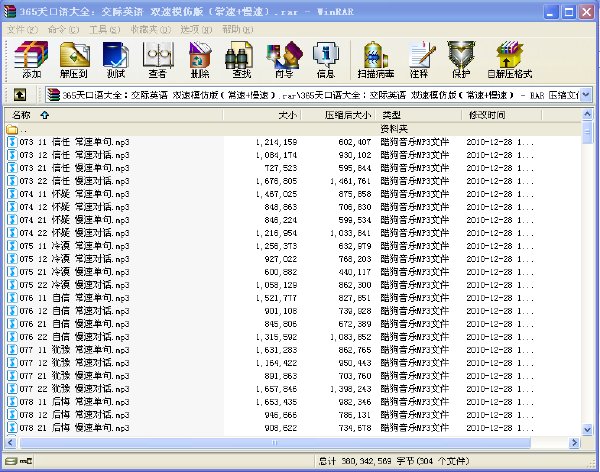Click the vertical scrollbar up arrow
This screenshot has height=472, width=600.
[x=587, y=114]
